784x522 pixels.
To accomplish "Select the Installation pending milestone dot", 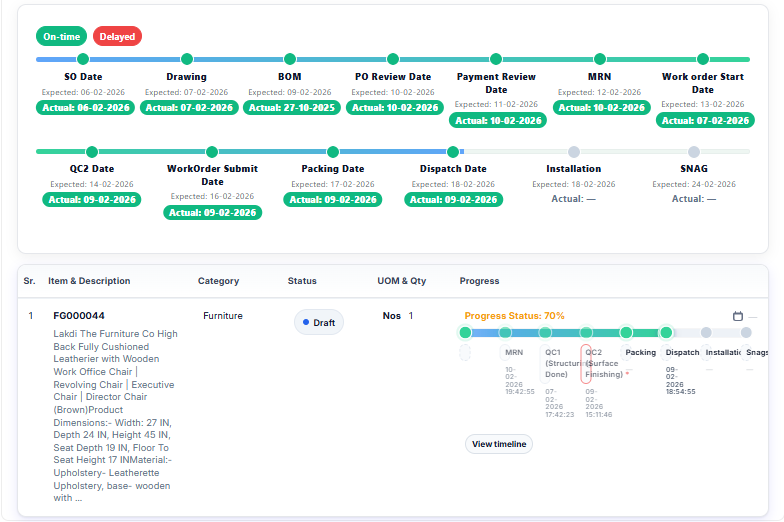I will [x=574, y=152].
